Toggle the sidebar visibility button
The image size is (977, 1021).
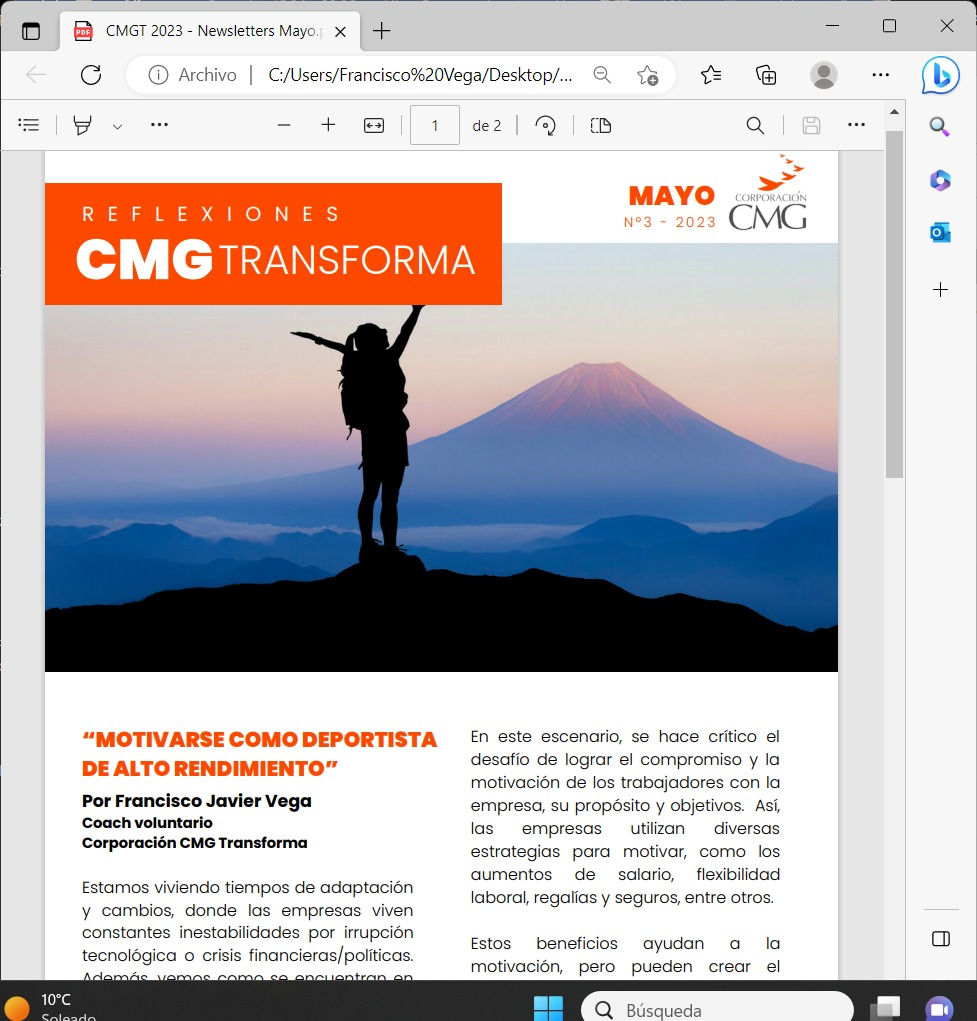(941, 938)
